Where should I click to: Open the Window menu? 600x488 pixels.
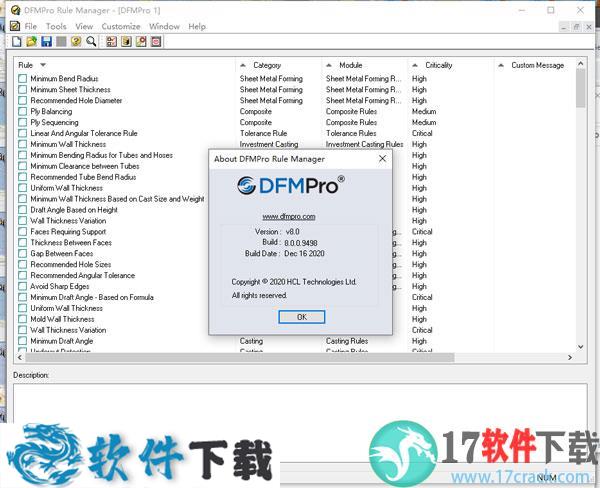tap(165, 26)
